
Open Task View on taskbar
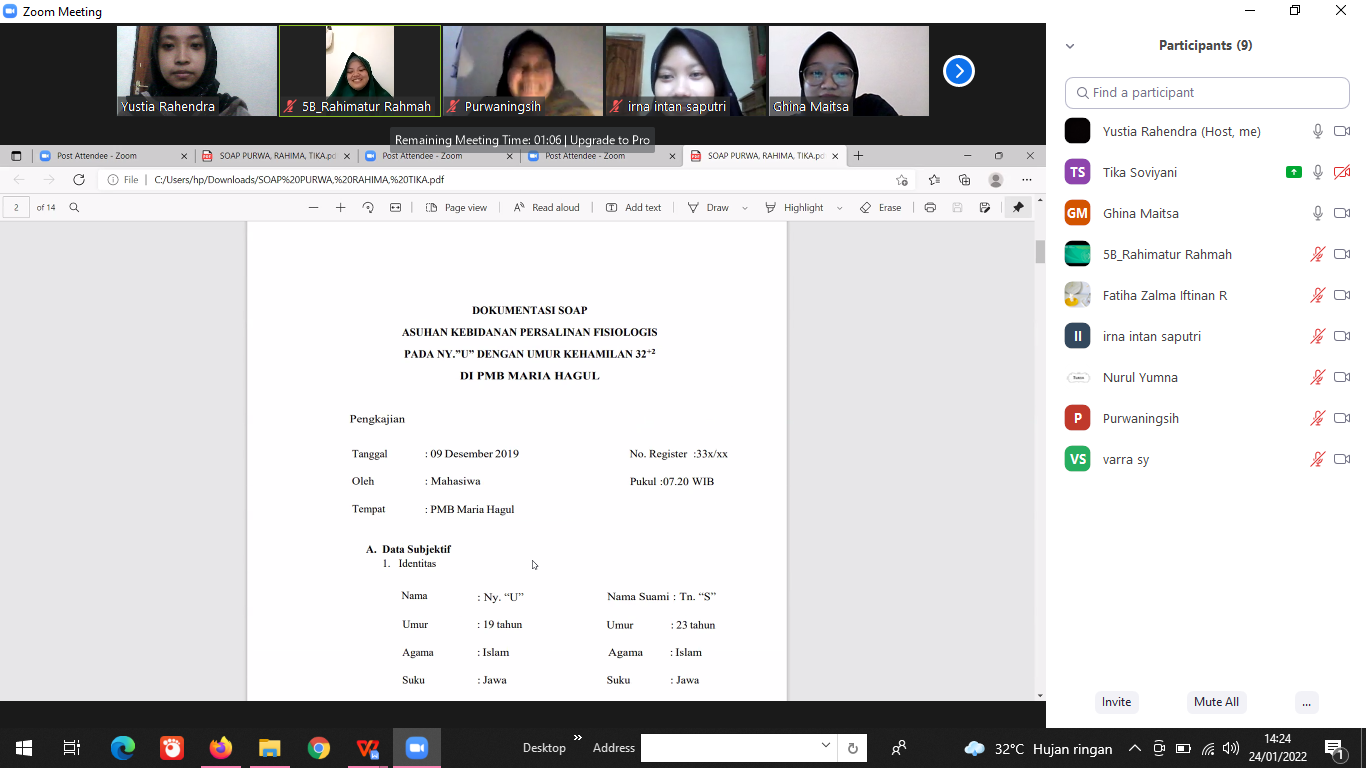pos(72,748)
